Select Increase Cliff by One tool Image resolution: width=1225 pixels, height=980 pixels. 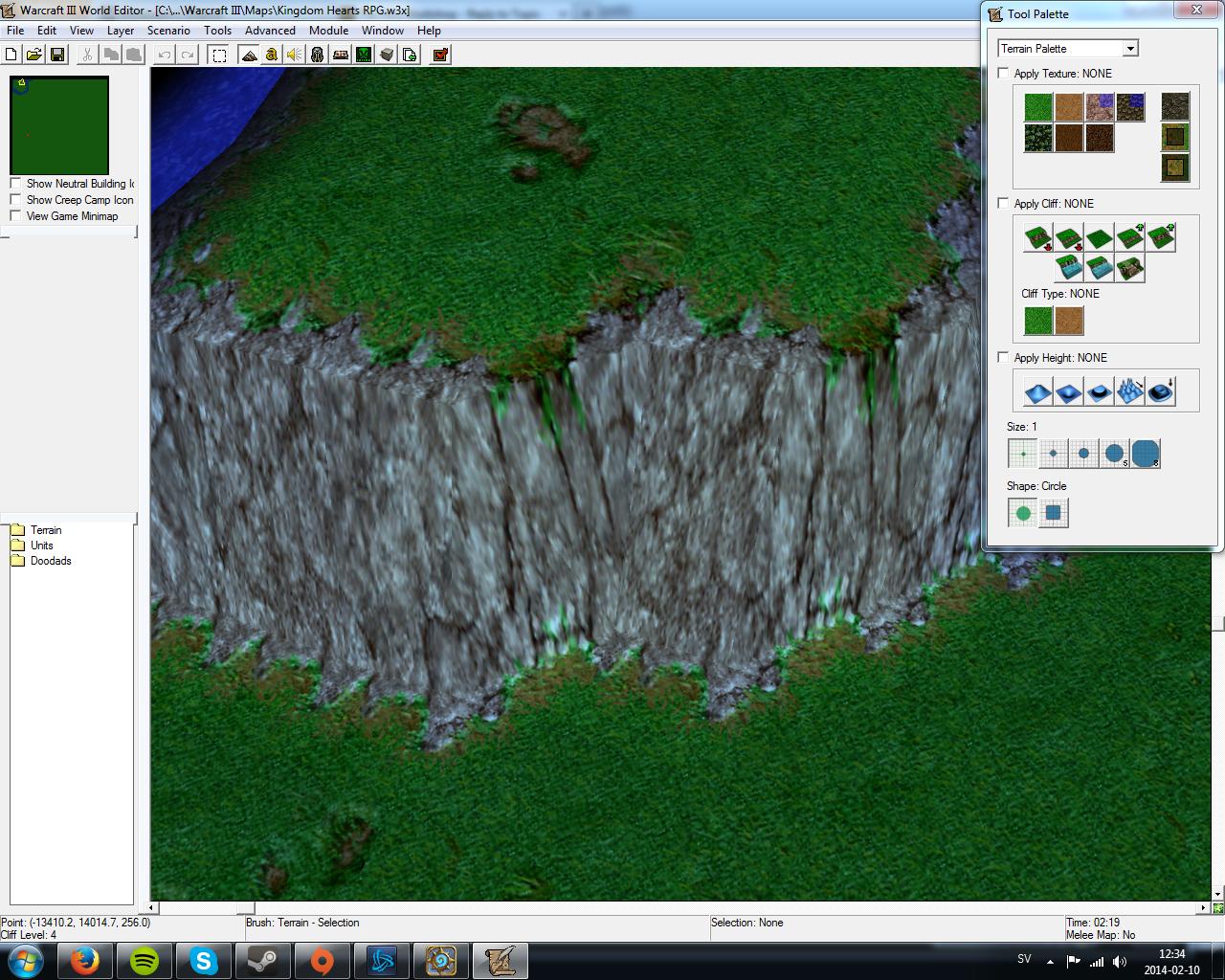(1130, 236)
